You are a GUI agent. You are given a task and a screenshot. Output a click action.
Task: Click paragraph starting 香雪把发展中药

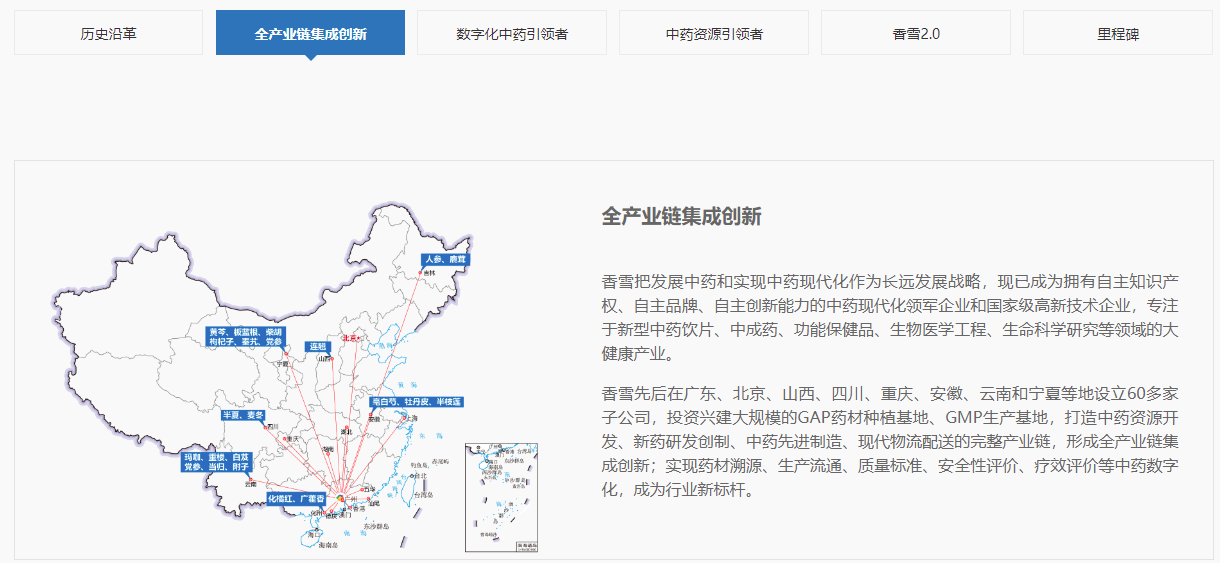(891, 317)
